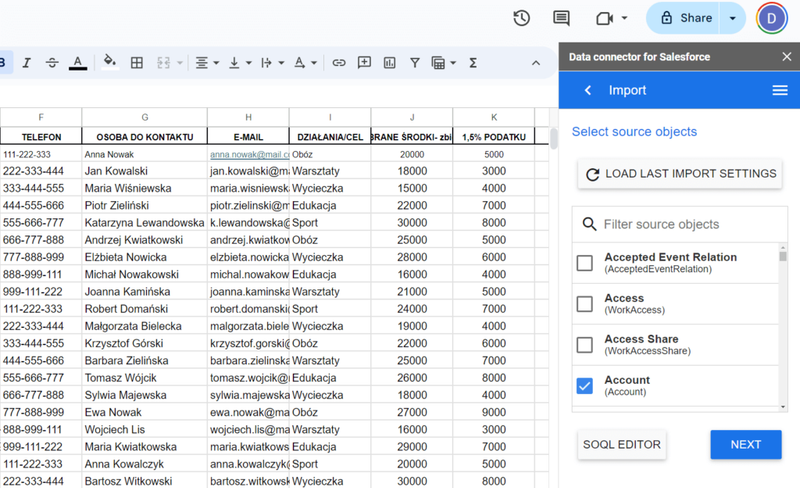Select column G header

[144, 117]
